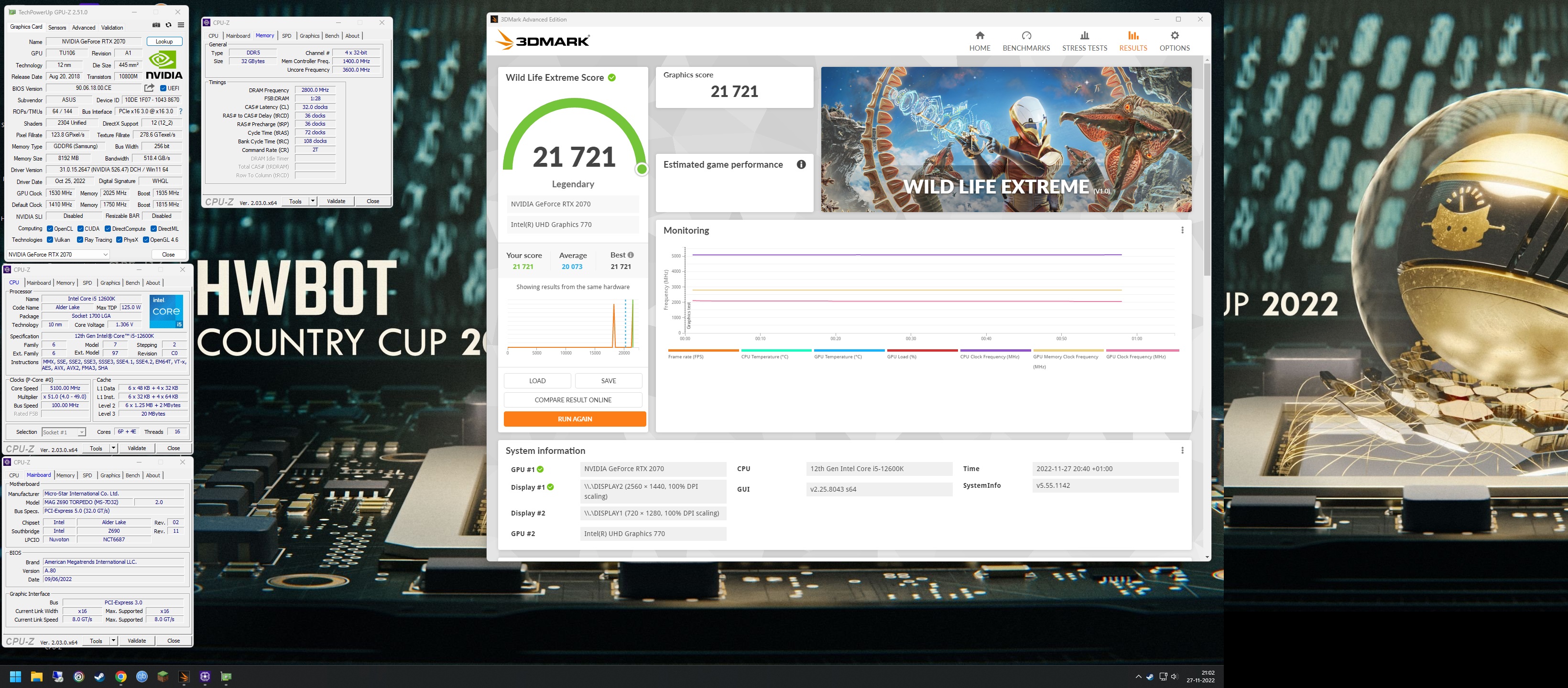Image resolution: width=1568 pixels, height=688 pixels.
Task: Click the 3DMark icon on the taskbar
Action: pos(184,677)
